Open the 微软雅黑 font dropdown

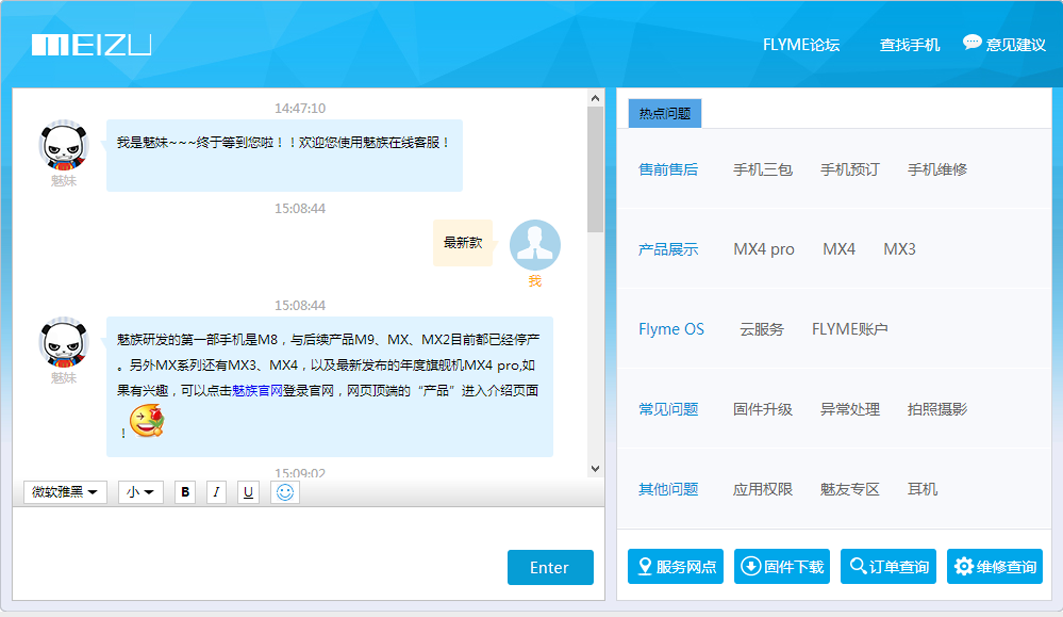coord(65,492)
